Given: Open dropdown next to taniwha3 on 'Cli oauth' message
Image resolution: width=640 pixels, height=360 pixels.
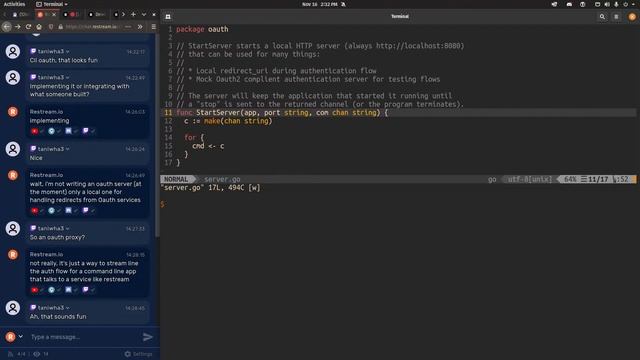Looking at the screenshot, I should (x=68, y=51).
